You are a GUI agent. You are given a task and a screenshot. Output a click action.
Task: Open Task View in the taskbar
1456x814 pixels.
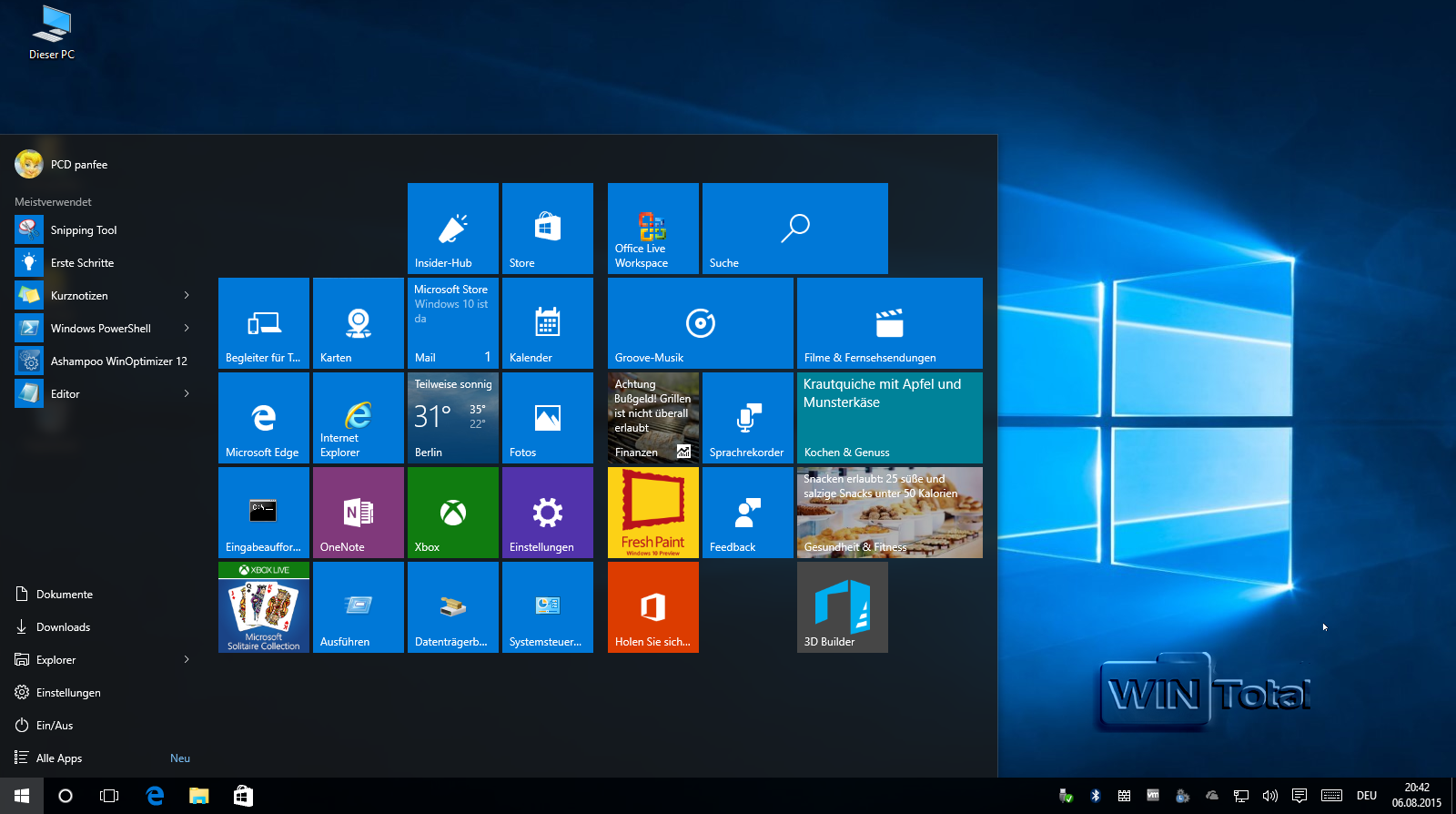pyautogui.click(x=109, y=796)
